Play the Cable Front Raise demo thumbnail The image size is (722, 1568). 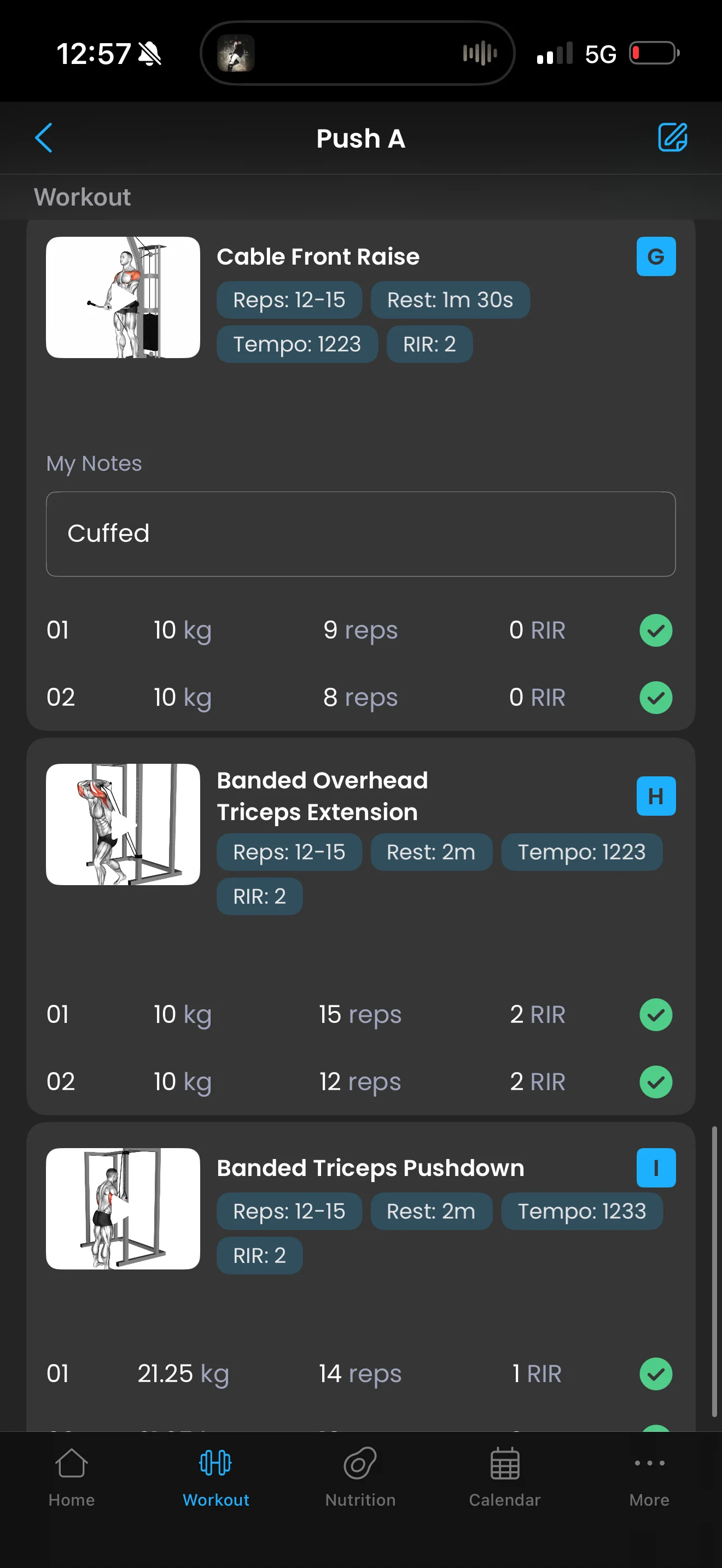click(123, 297)
